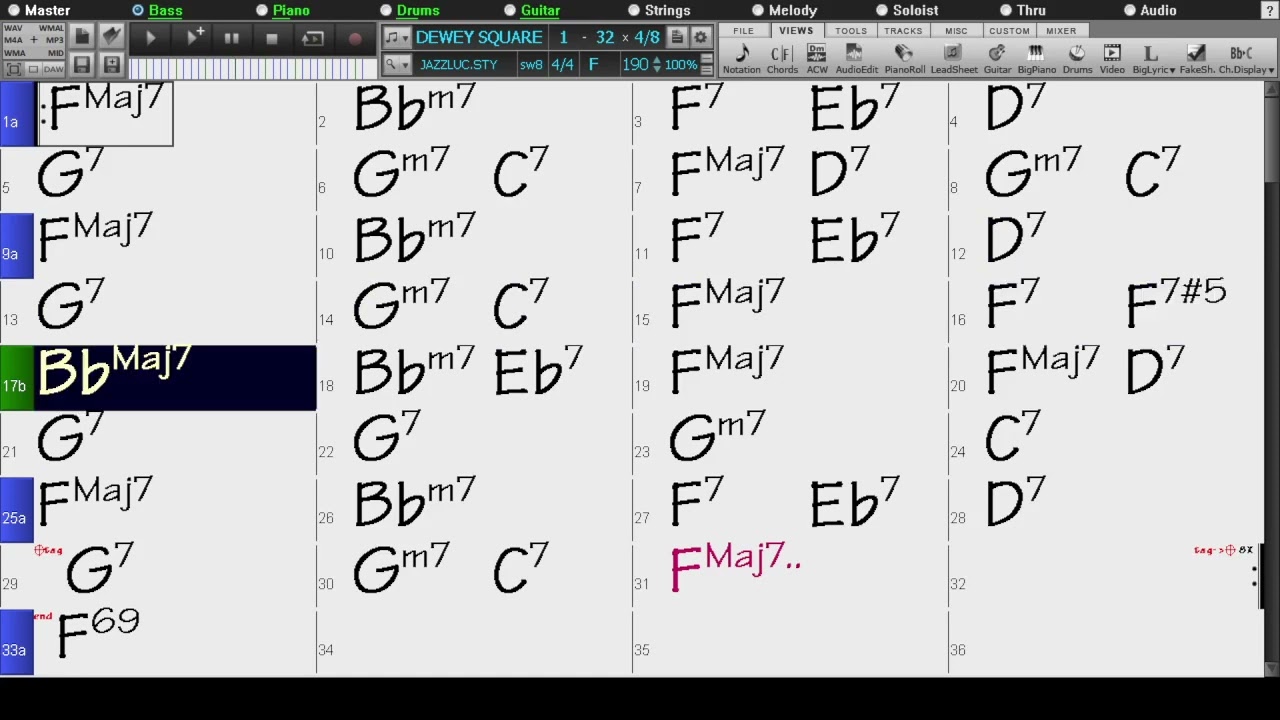1280x720 pixels.
Task: Select the F7#5 chord in bar 16
Action: click(1176, 302)
